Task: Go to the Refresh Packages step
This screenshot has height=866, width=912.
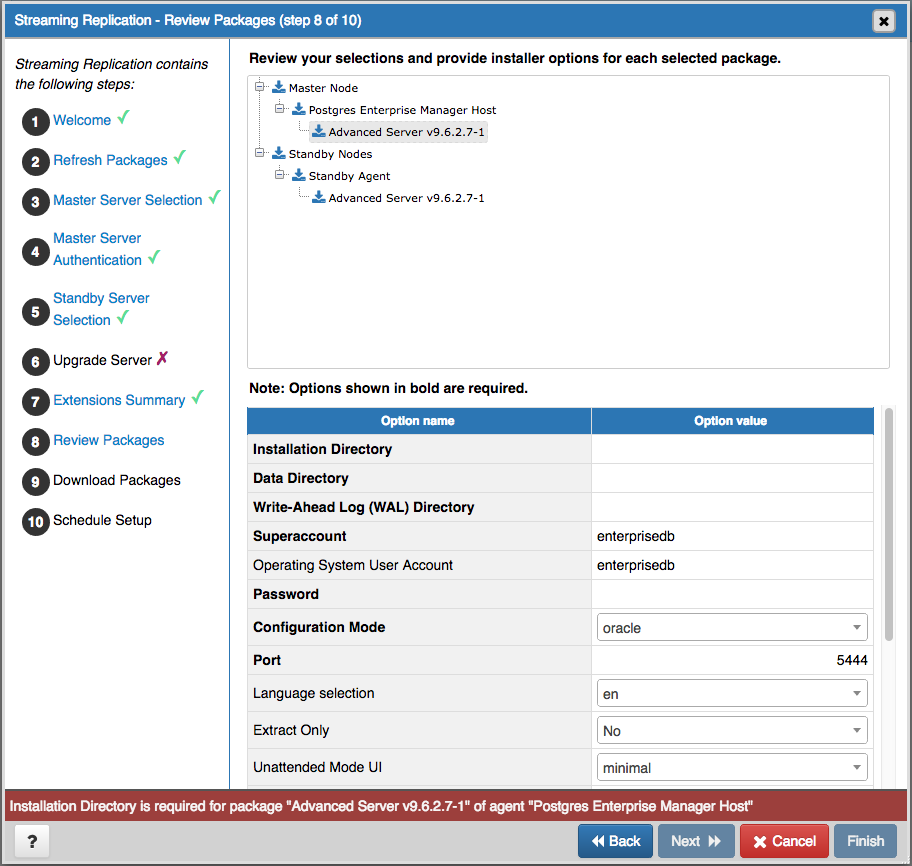Action: 111,160
